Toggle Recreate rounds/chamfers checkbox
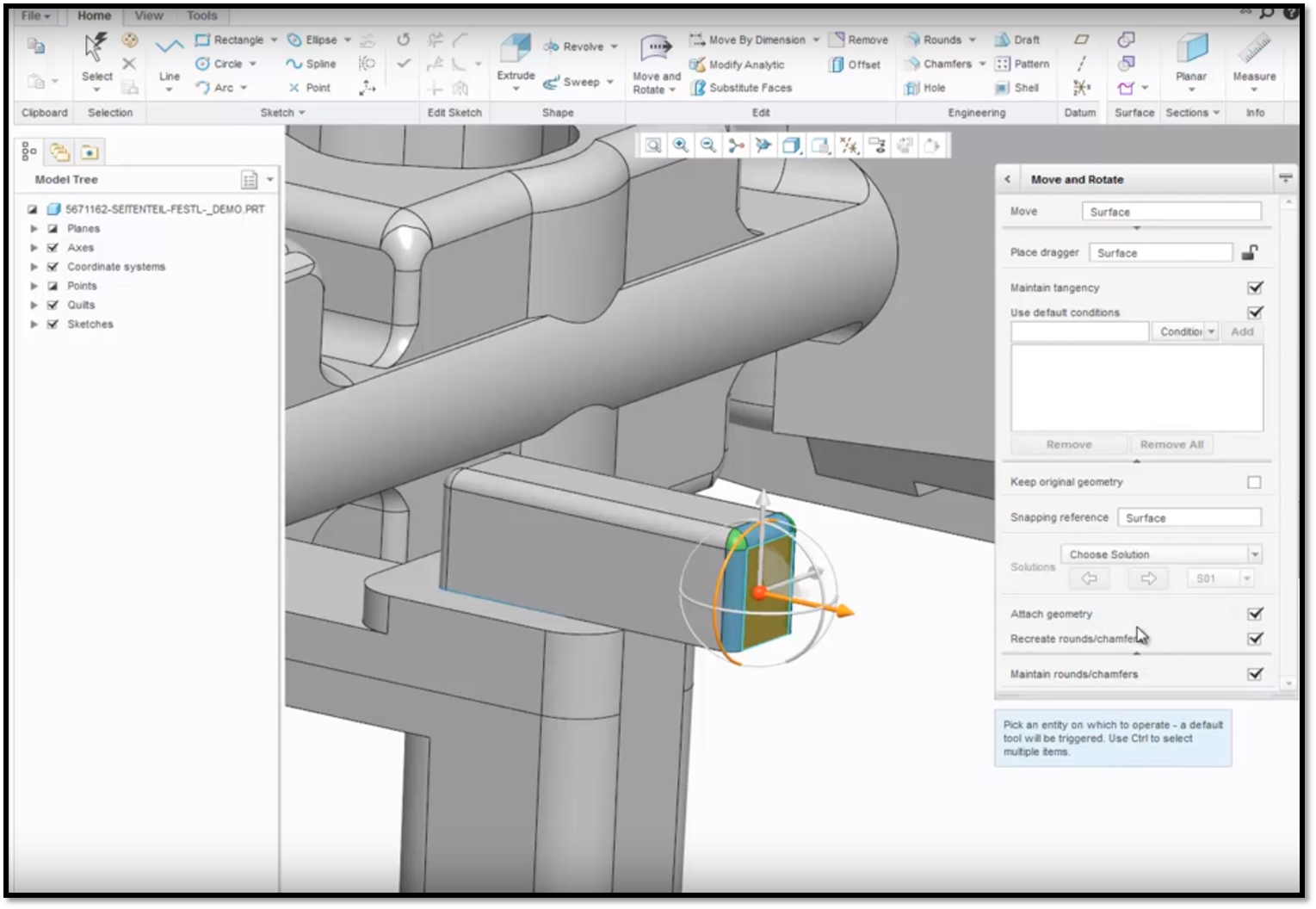Image resolution: width=1316 pixels, height=909 pixels. (1255, 639)
